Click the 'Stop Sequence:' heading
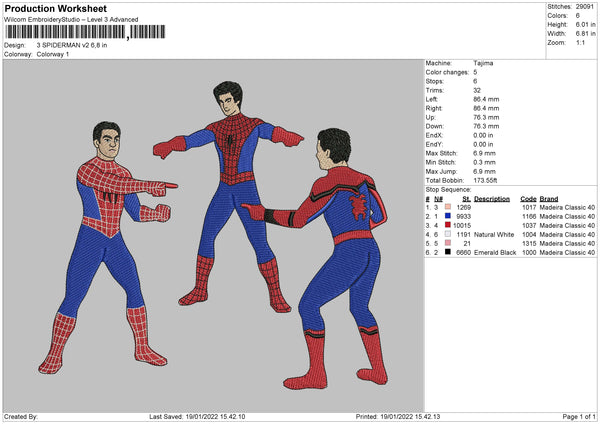The image size is (600, 424). 448,189
